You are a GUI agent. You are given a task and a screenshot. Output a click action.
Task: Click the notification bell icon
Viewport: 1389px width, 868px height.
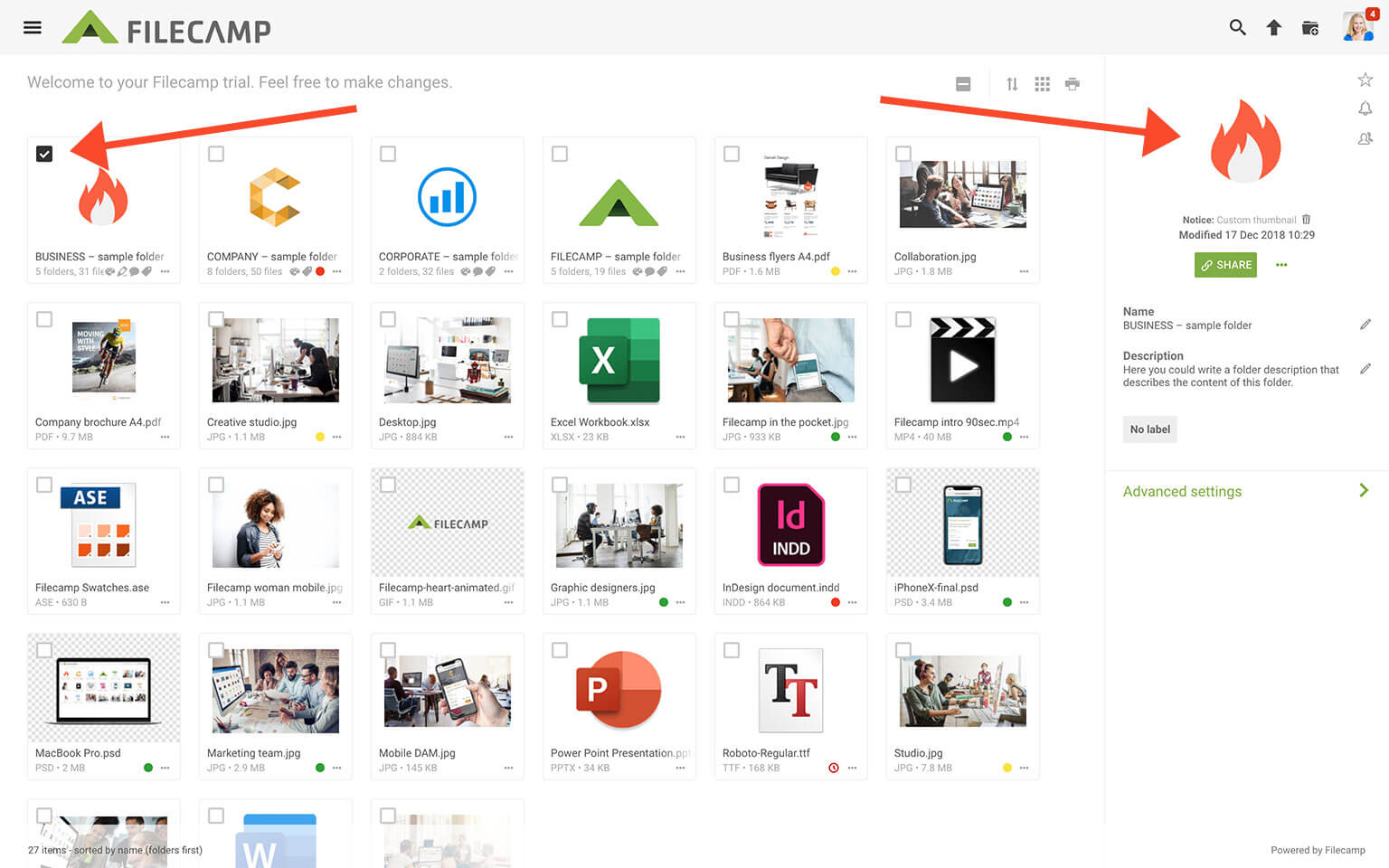click(1365, 108)
